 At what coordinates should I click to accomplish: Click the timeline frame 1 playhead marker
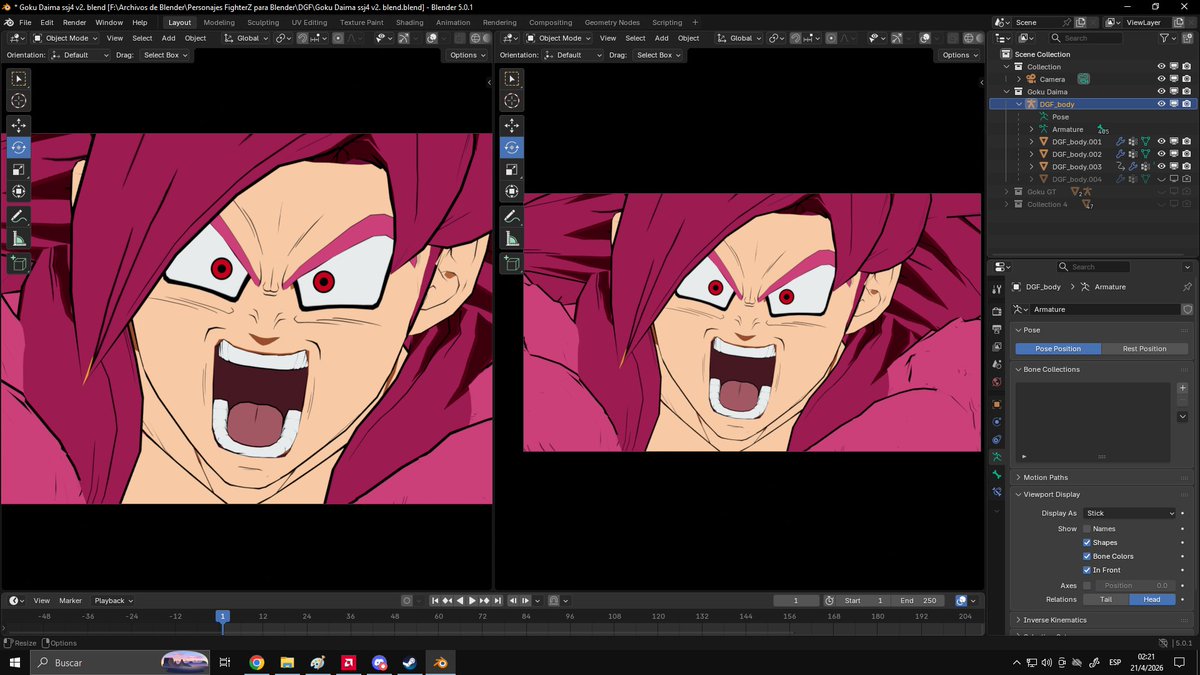pos(223,617)
